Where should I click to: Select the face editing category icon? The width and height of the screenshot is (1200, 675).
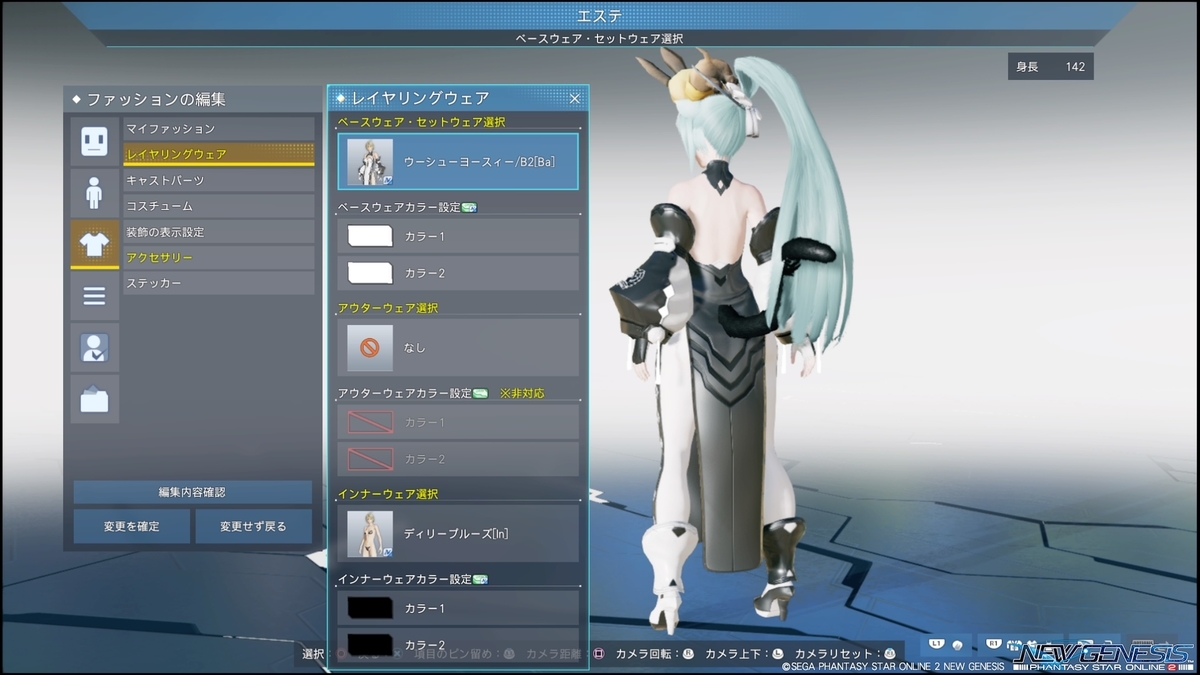tap(94, 141)
